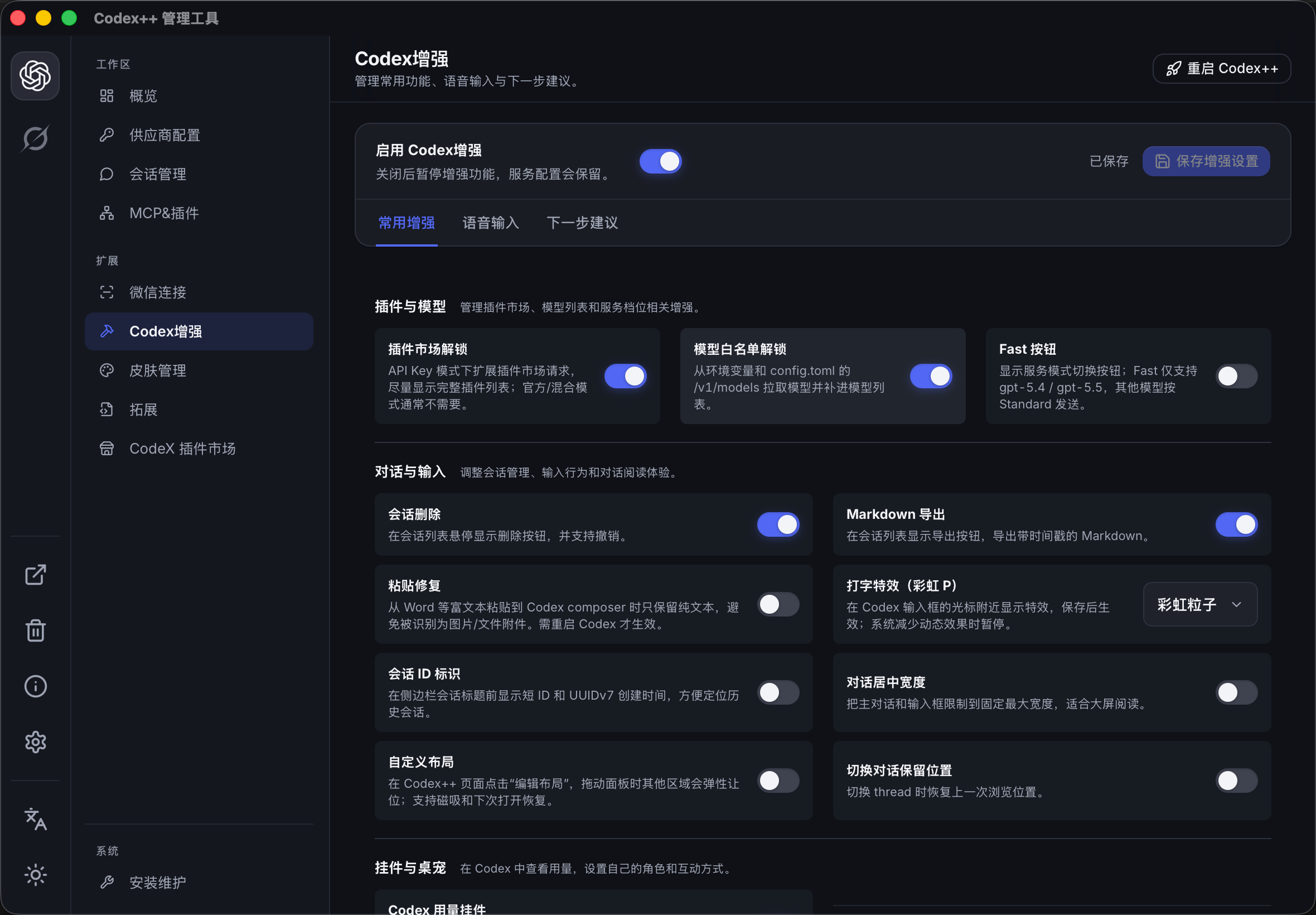Open 微信连接 in the sidebar
This screenshot has width=1316, height=915.
click(199, 292)
